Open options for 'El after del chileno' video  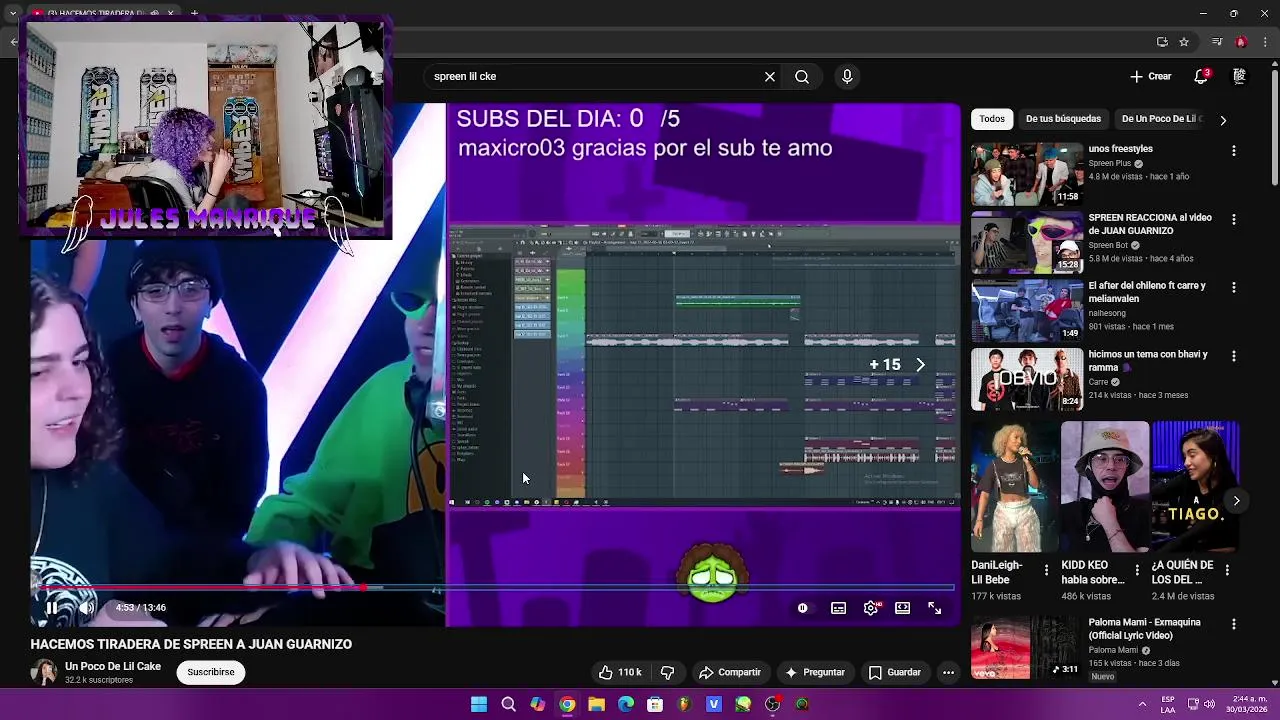click(1233, 287)
